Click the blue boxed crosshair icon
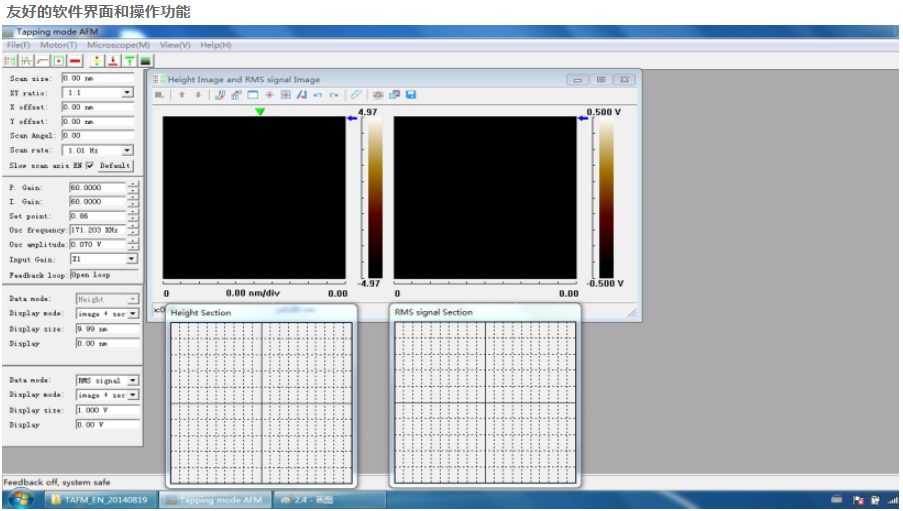This screenshot has height=511, width=903. coord(286,95)
